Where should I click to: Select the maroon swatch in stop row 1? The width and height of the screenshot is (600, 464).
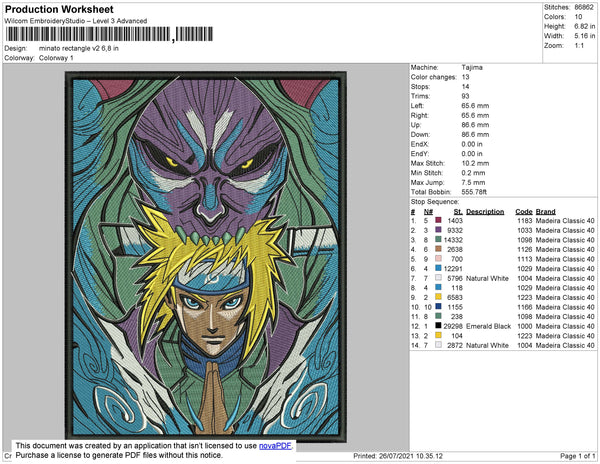pos(438,220)
